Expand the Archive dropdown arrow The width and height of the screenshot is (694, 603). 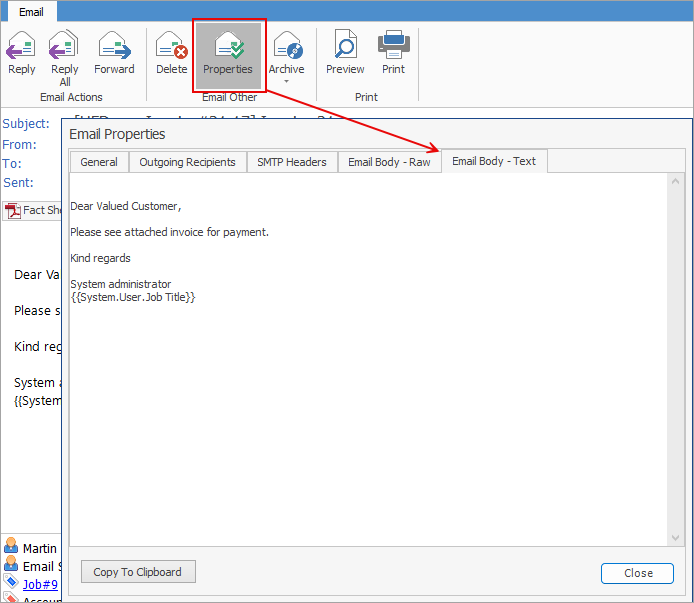coord(286,81)
